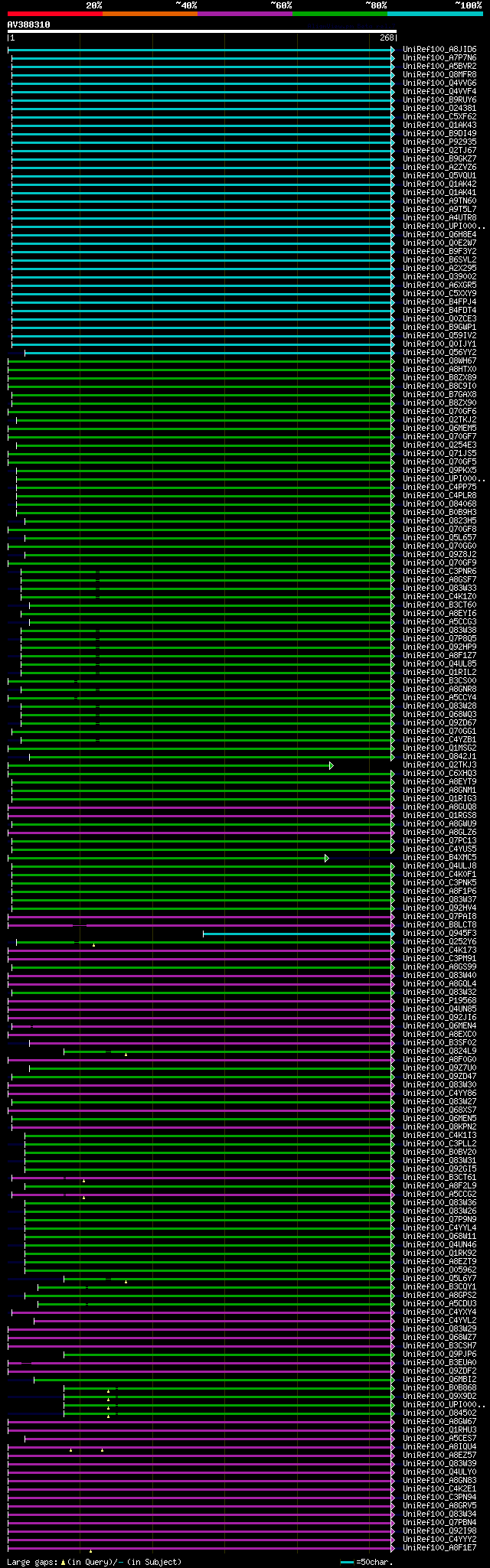Click the '=50char.' scale legend
Viewport: 490px width, 1568px height.
(366, 1562)
